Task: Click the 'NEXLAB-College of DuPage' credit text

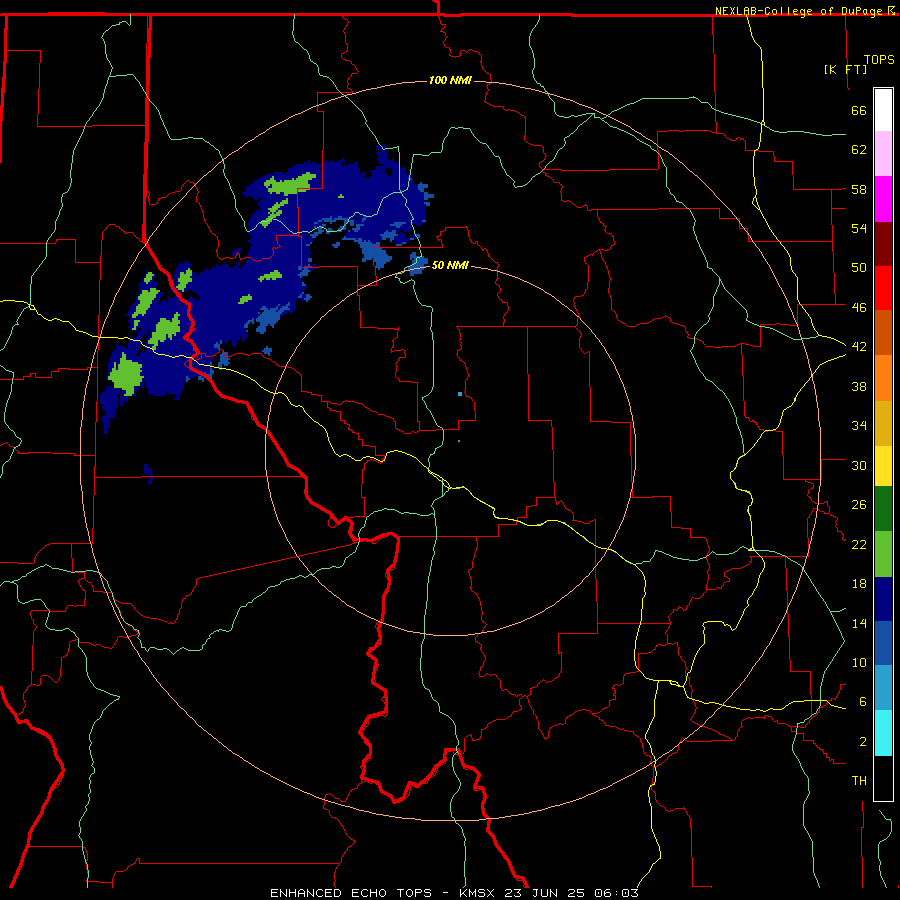Action: 800,11
